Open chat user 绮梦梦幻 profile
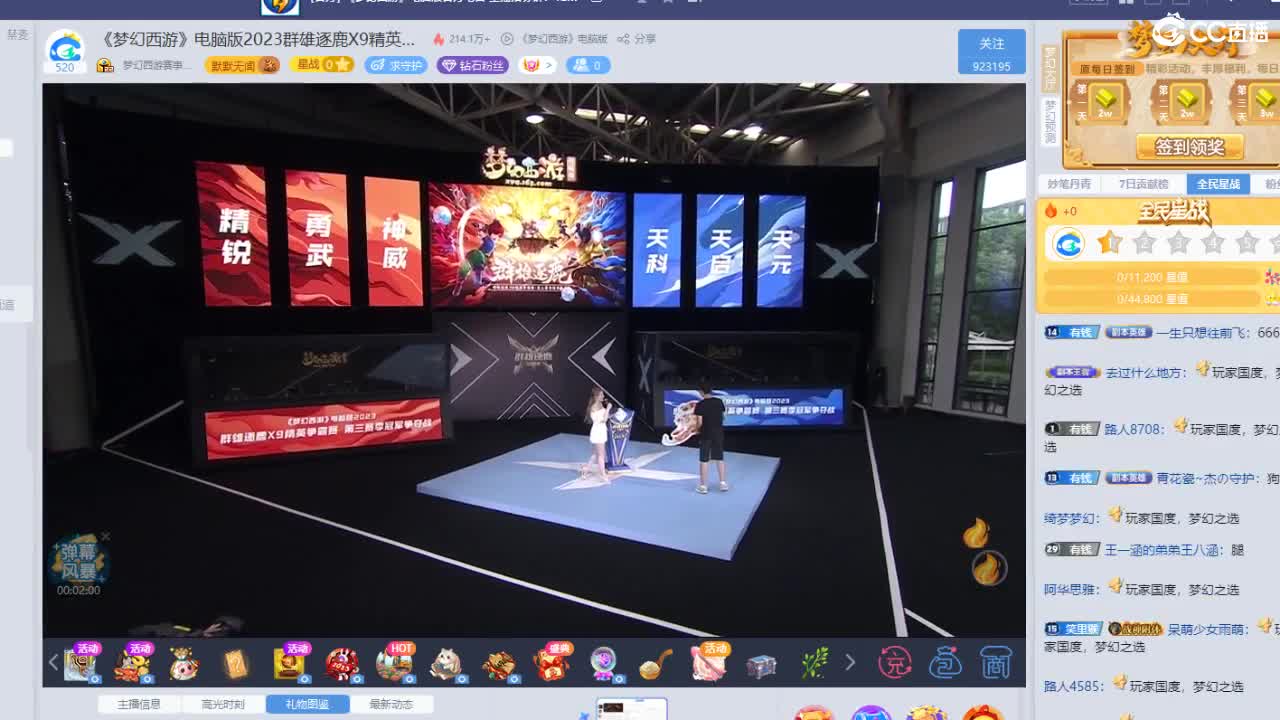The image size is (1280, 720). pos(1072,518)
